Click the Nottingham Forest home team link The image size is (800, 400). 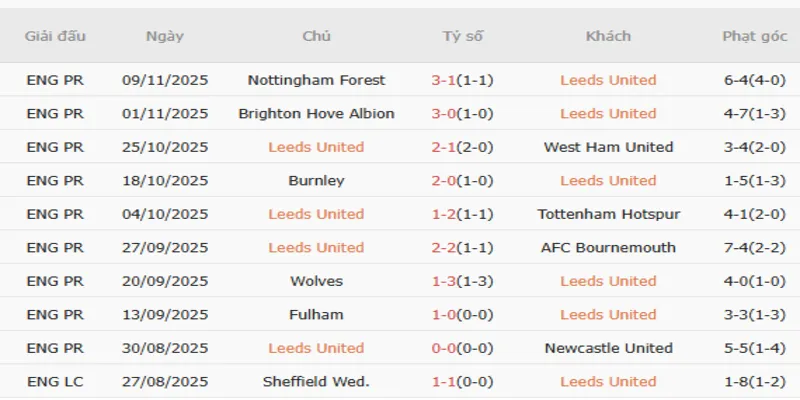pos(316,80)
